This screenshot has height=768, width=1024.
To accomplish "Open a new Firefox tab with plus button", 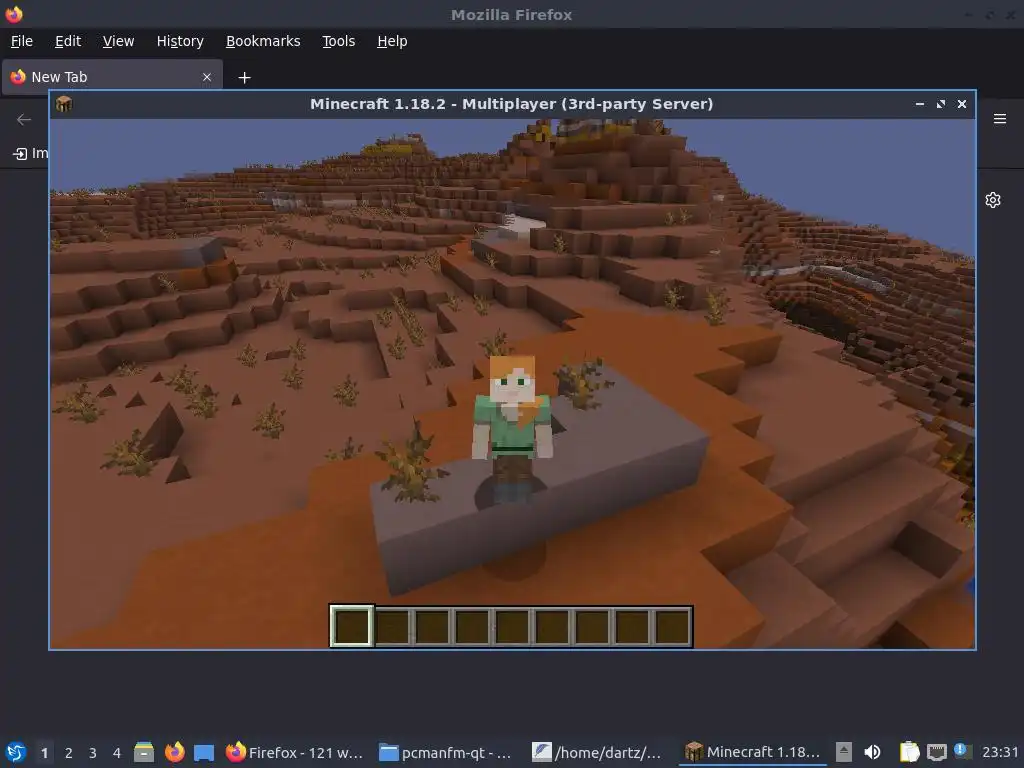I will pos(244,78).
